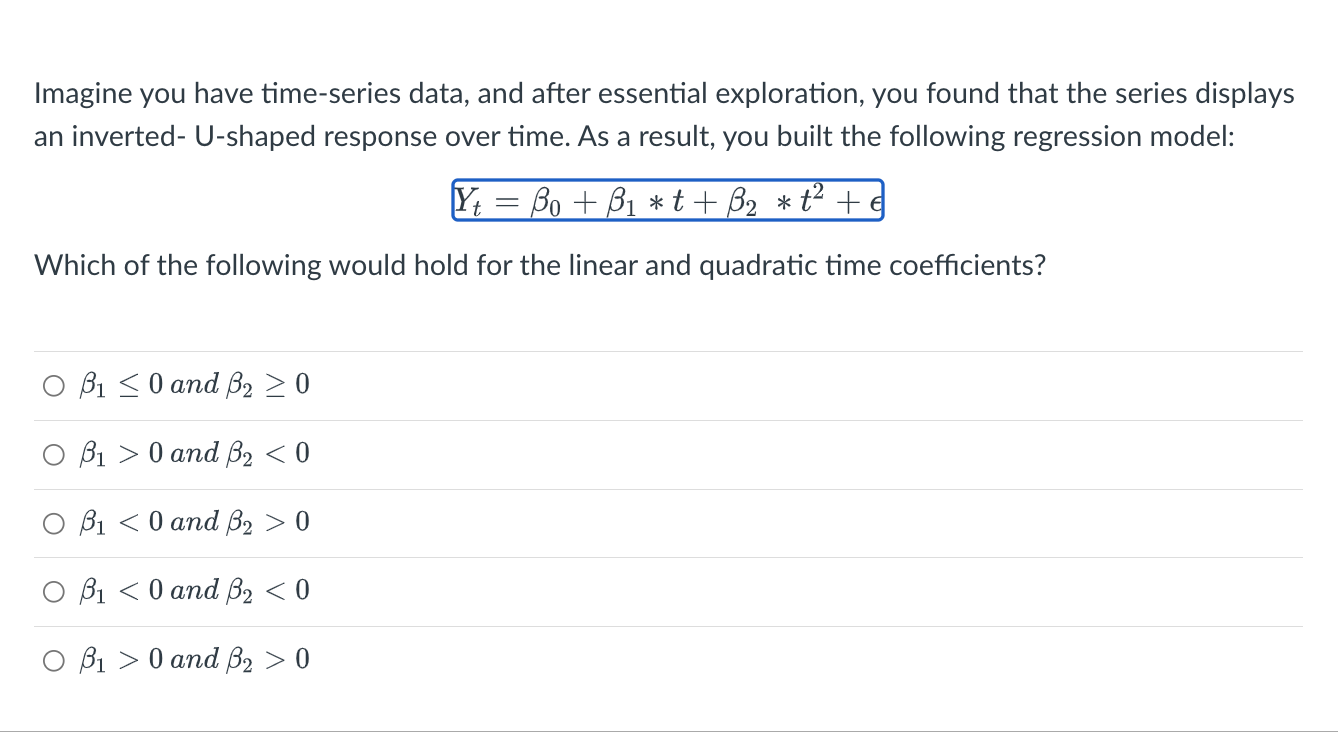Choose the radio button for β1 > 0 and β2 < 0
Image resolution: width=1338 pixels, height=736 pixels.
click(52, 455)
